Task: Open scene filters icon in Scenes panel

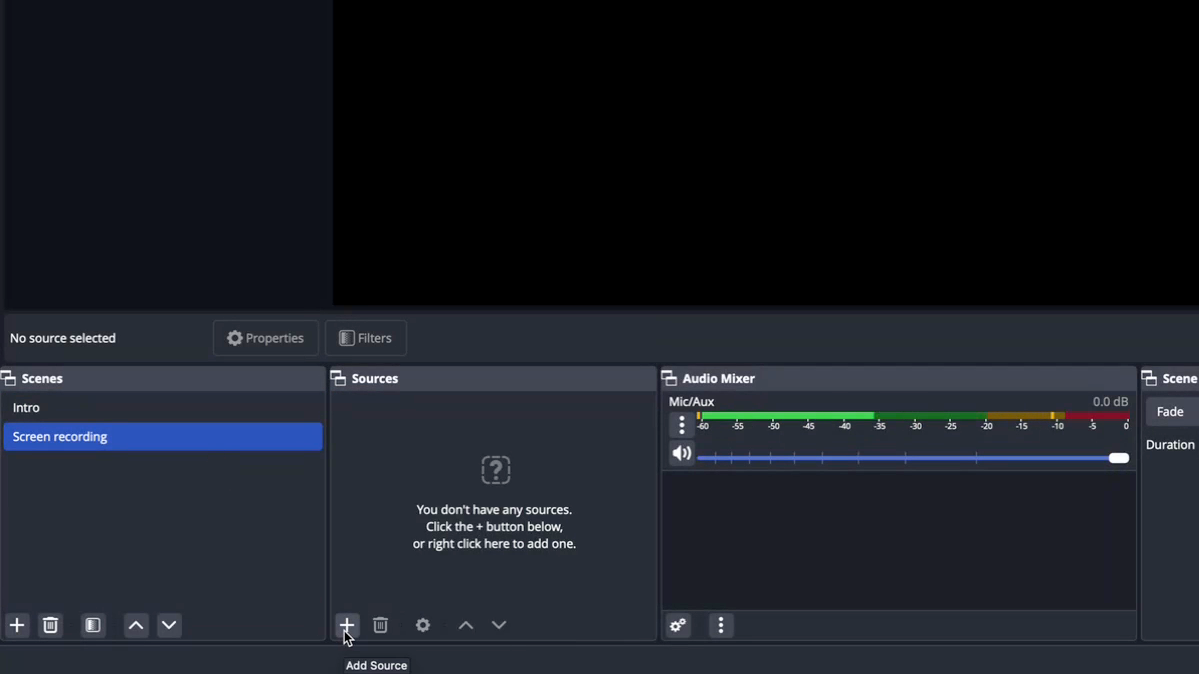Action: [93, 625]
